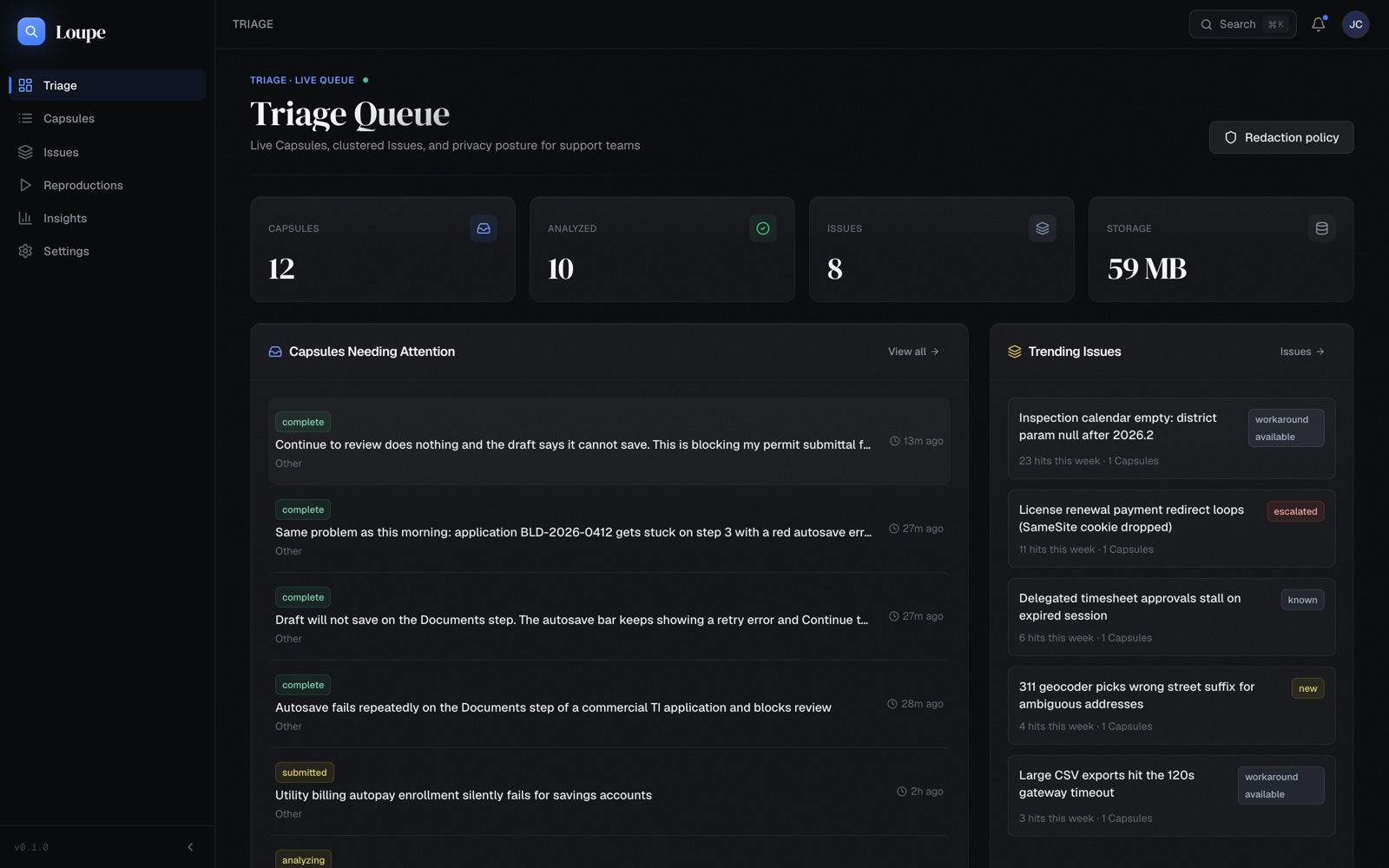1389x868 pixels.
Task: Open capsule 'Draft will not save on the Documents step'
Action: point(609,617)
